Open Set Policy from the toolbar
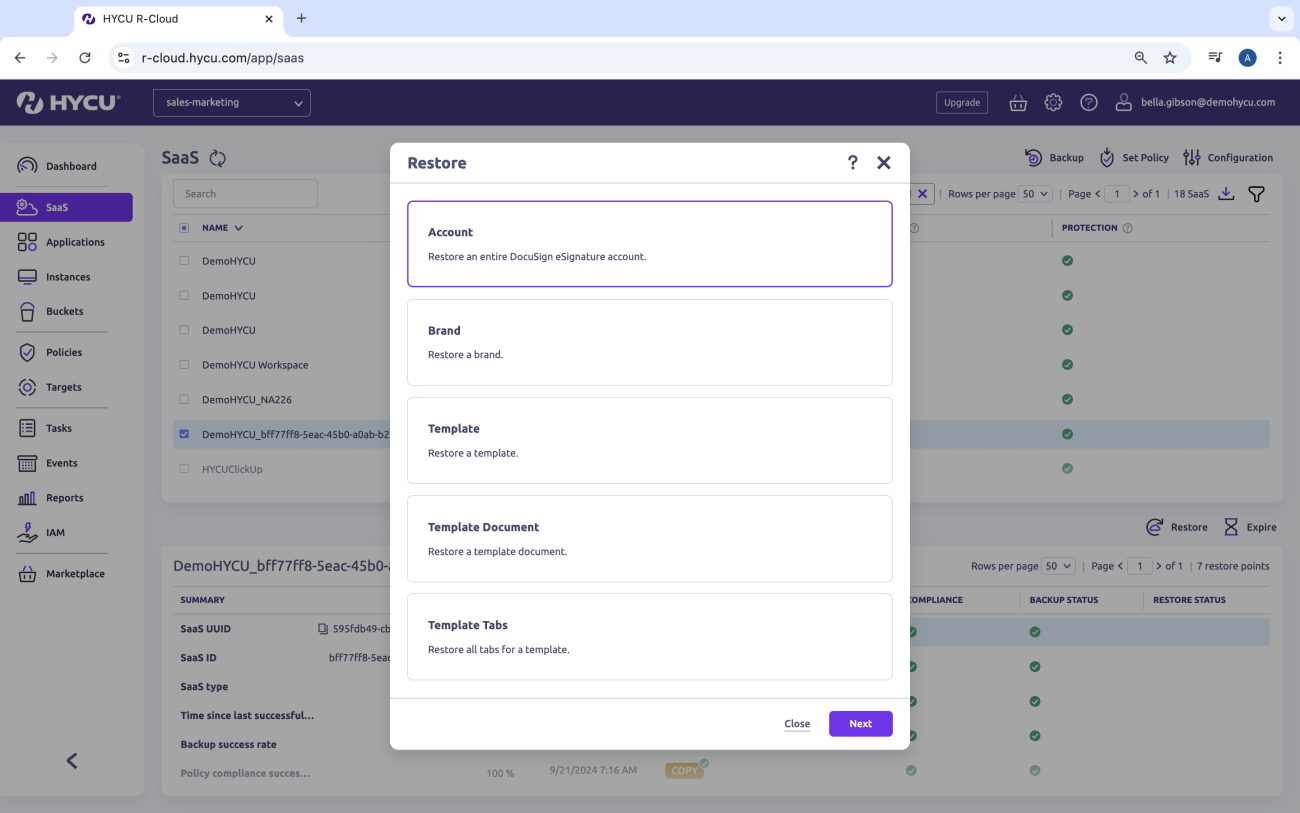This screenshot has height=813, width=1300. pos(1106,157)
